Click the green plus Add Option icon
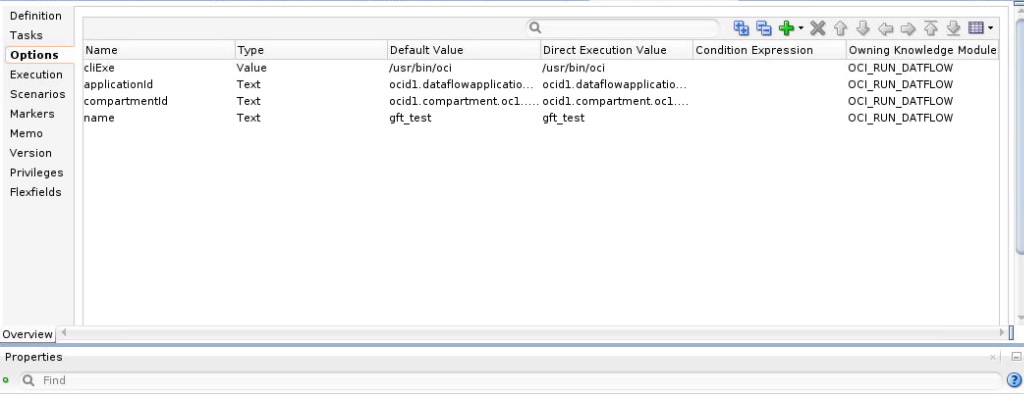1024x396 pixels. coord(786,28)
